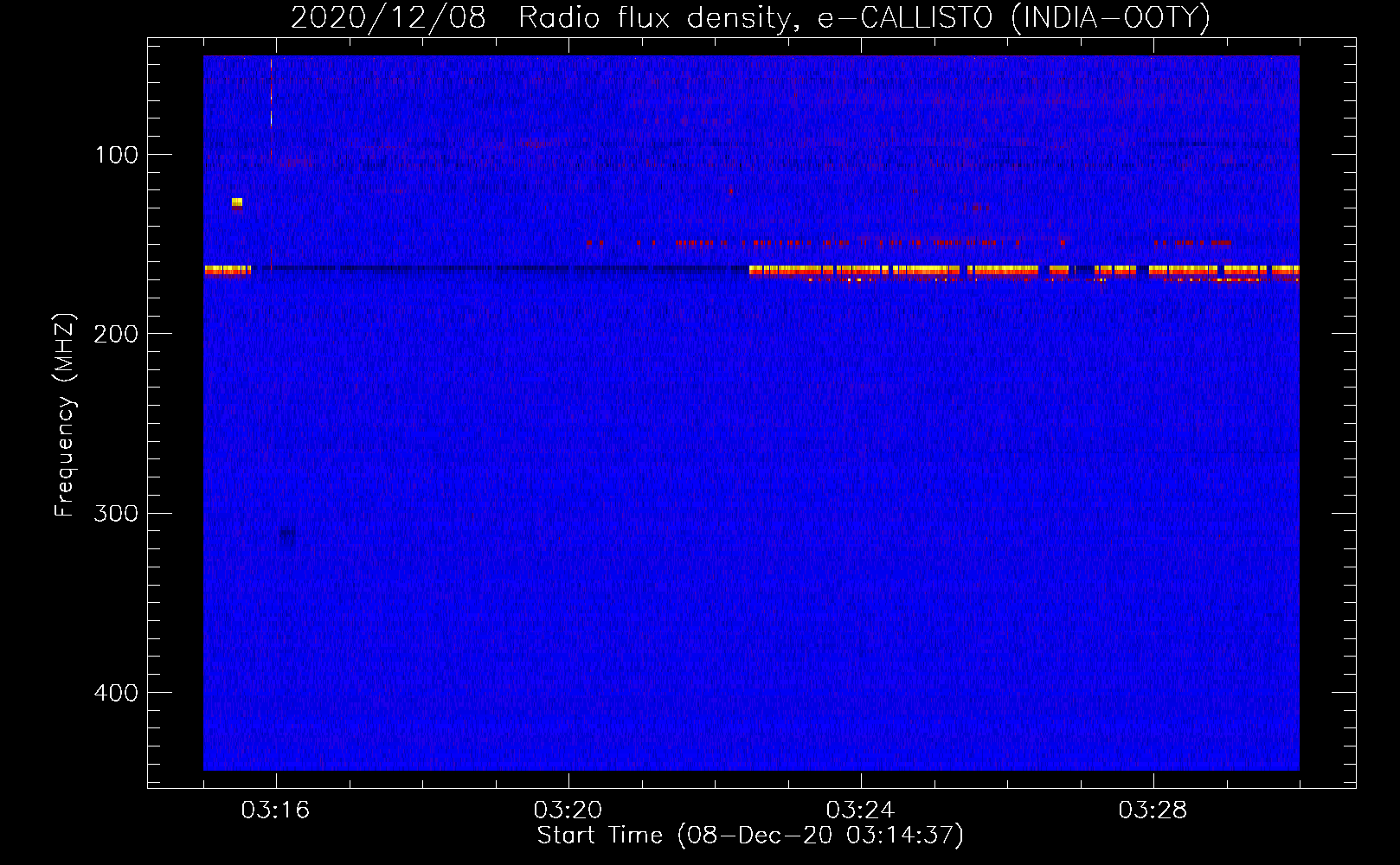Select the 100 MHz frequency axis label

tap(117, 155)
